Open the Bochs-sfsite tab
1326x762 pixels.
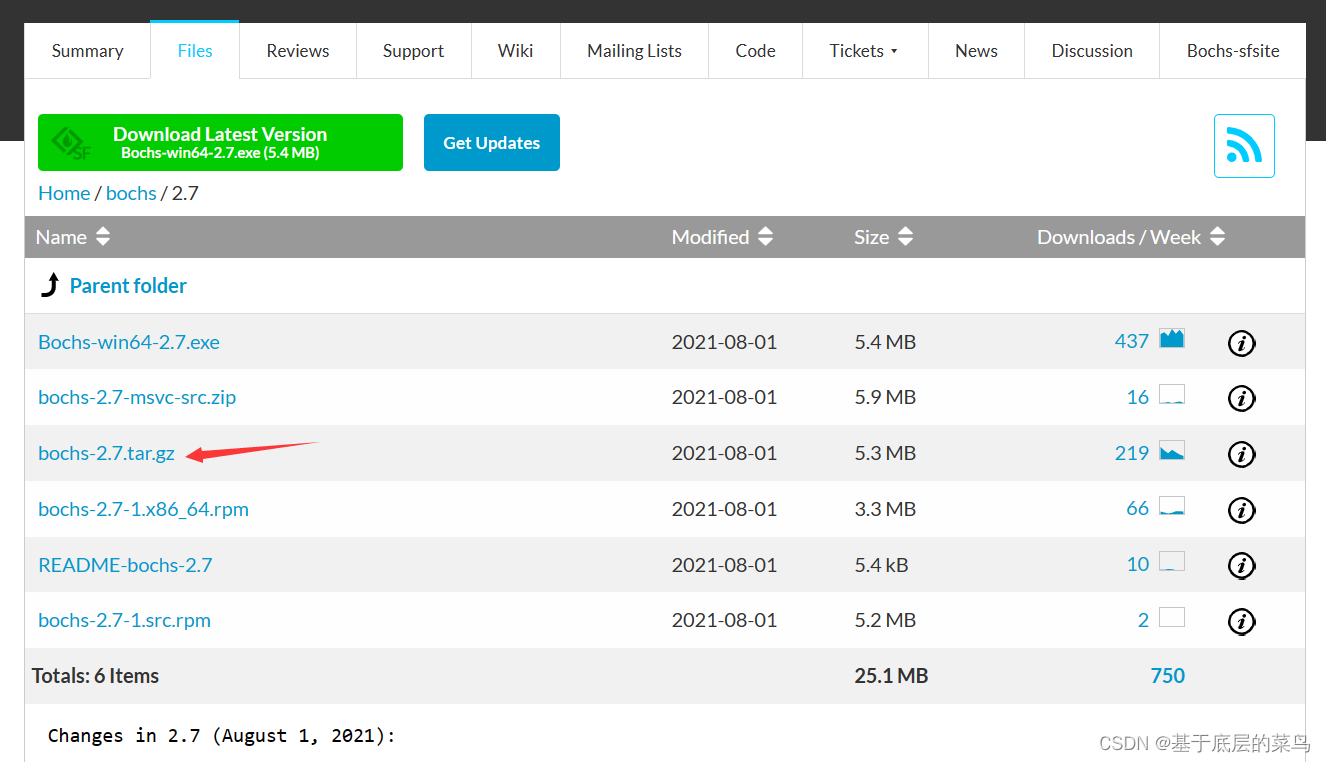(x=1233, y=51)
